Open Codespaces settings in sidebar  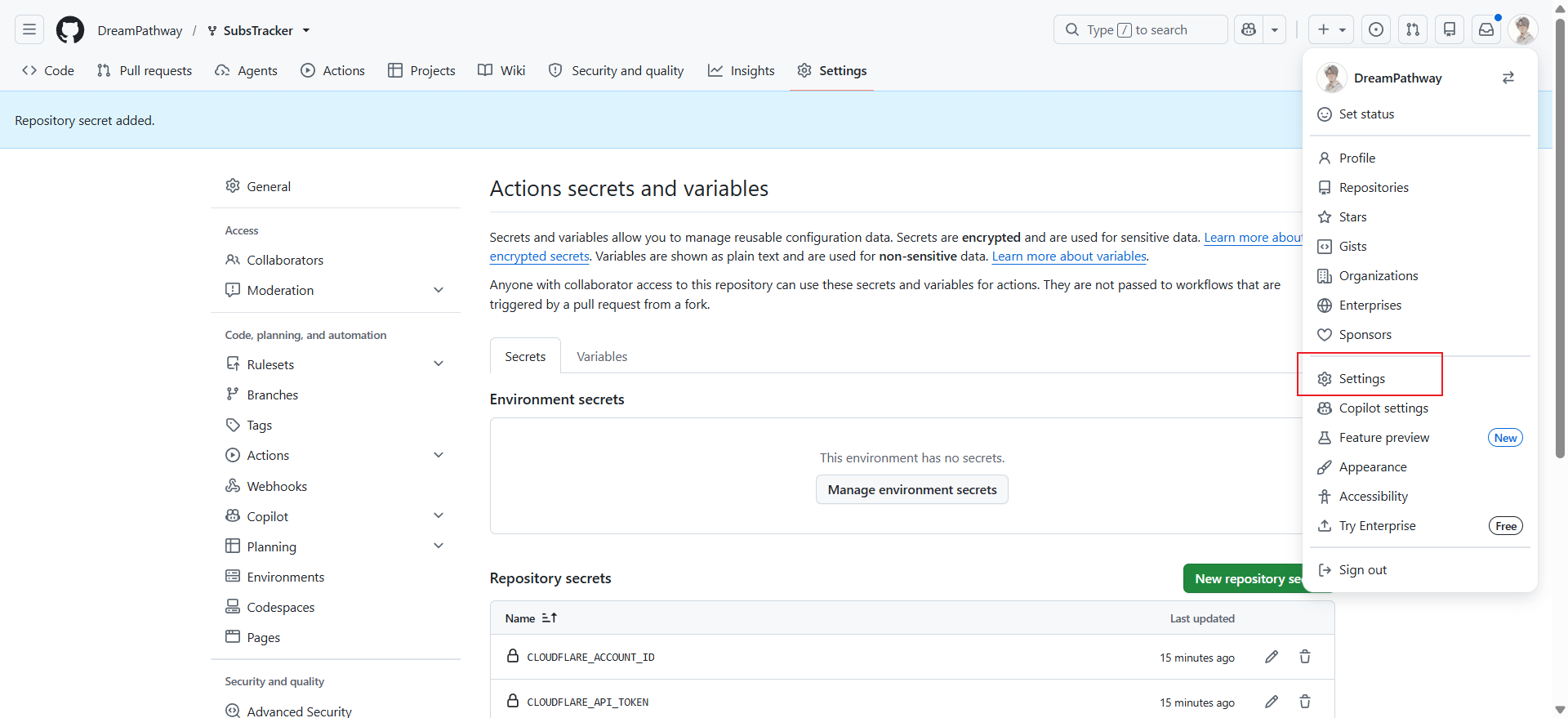click(336, 608)
